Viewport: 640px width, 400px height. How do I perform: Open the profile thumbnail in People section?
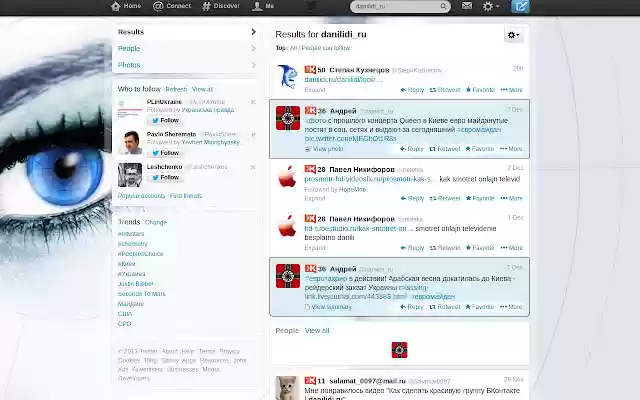[400, 350]
